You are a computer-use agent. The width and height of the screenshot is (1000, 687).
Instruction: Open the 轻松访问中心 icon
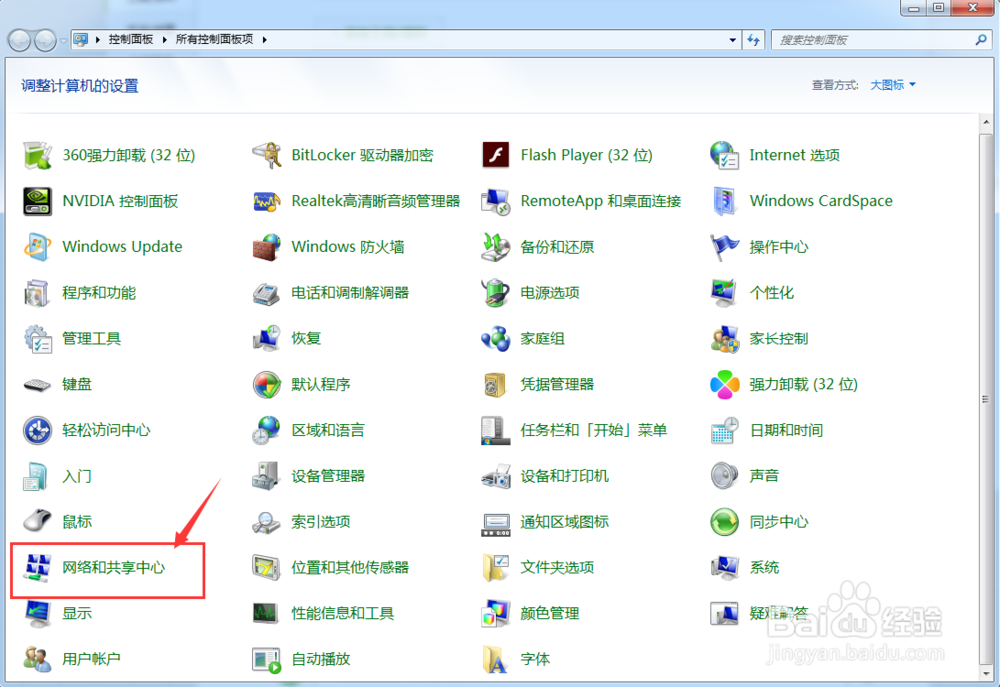[37, 431]
